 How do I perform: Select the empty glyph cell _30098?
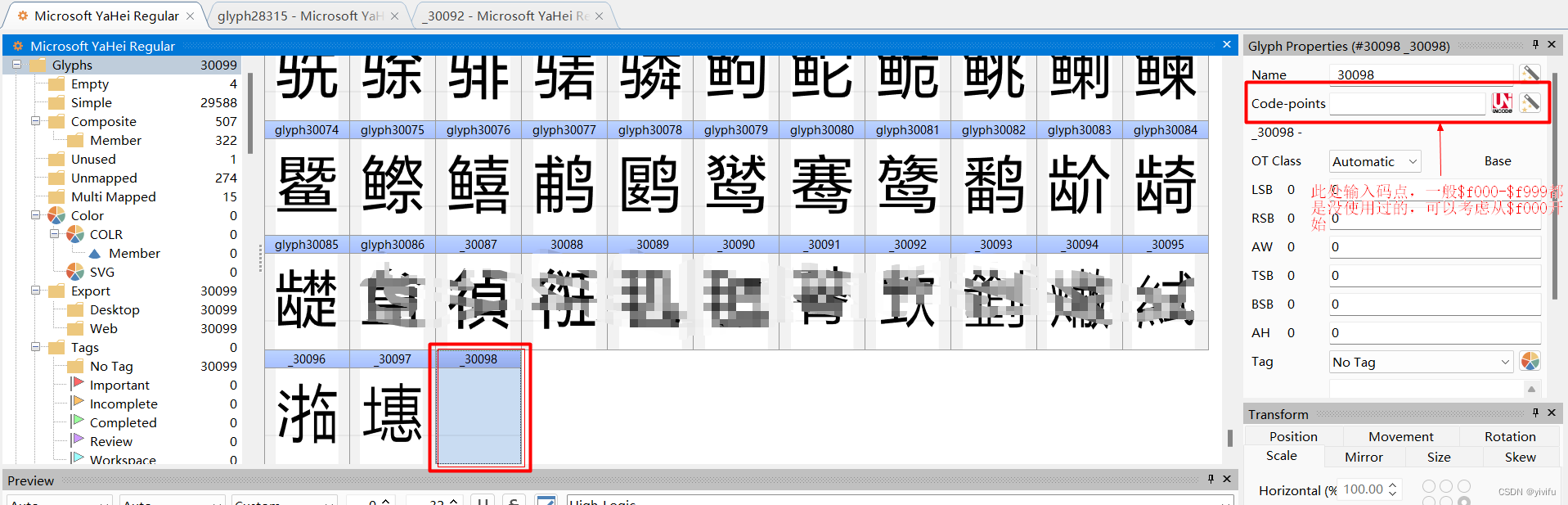pos(478,407)
